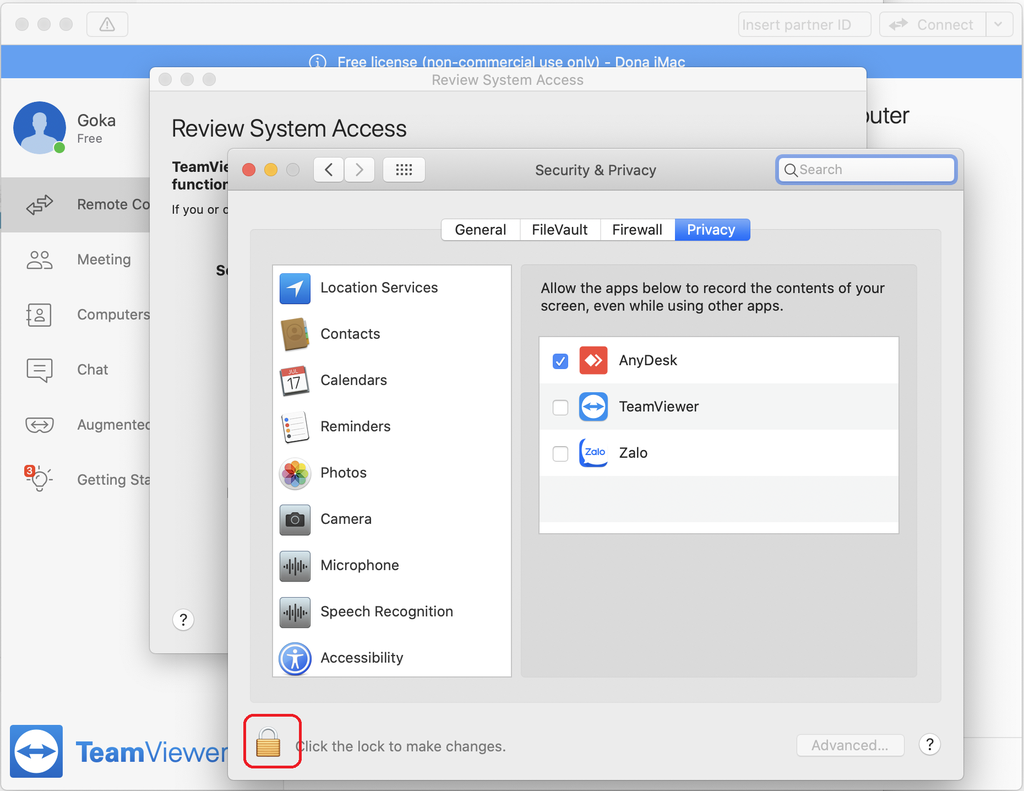Viewport: 1024px width, 791px height.
Task: Click the Calendars icon
Action: [295, 381]
